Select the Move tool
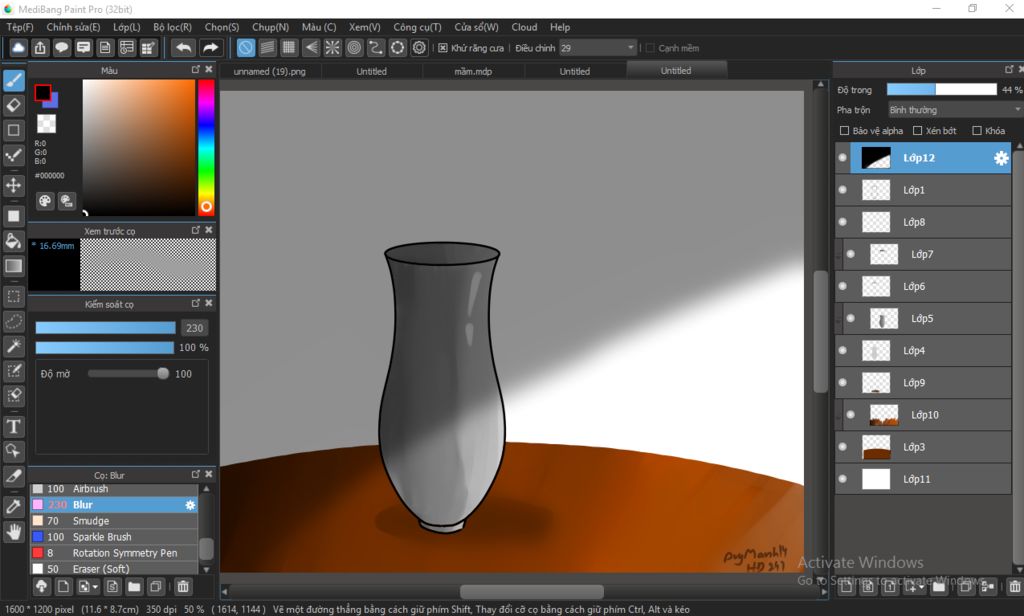 [x=14, y=185]
